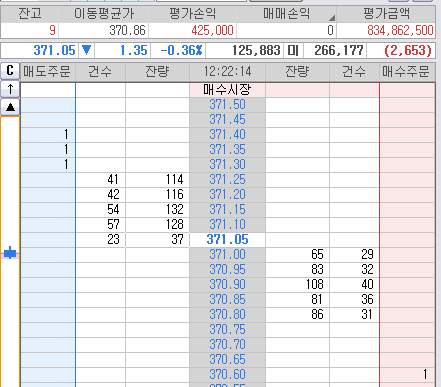The image size is (441, 387).
Task: Click buy order cell showing 1 at 370.60
Action: pos(407,375)
